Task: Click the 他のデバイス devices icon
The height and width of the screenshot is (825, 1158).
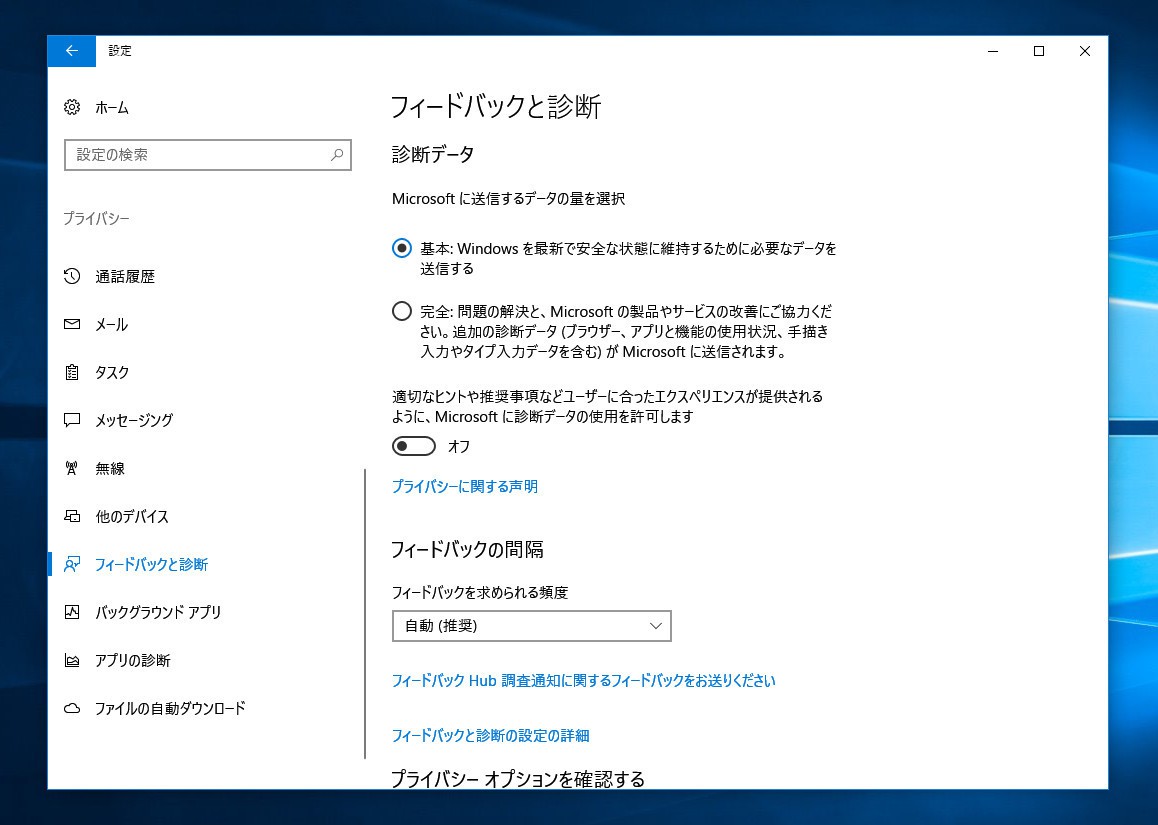Action: tap(72, 516)
